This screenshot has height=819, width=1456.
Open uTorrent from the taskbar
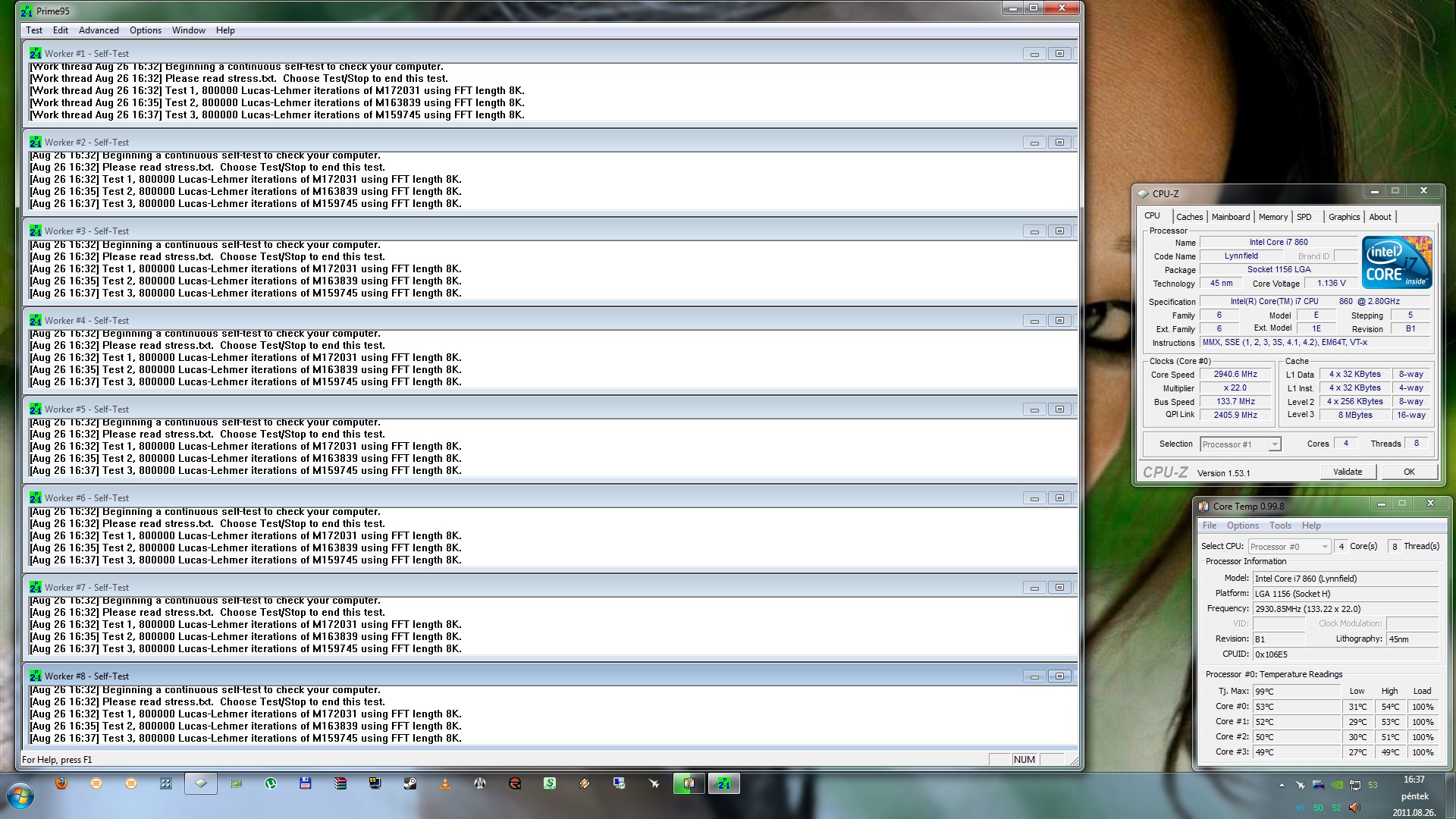tap(271, 783)
